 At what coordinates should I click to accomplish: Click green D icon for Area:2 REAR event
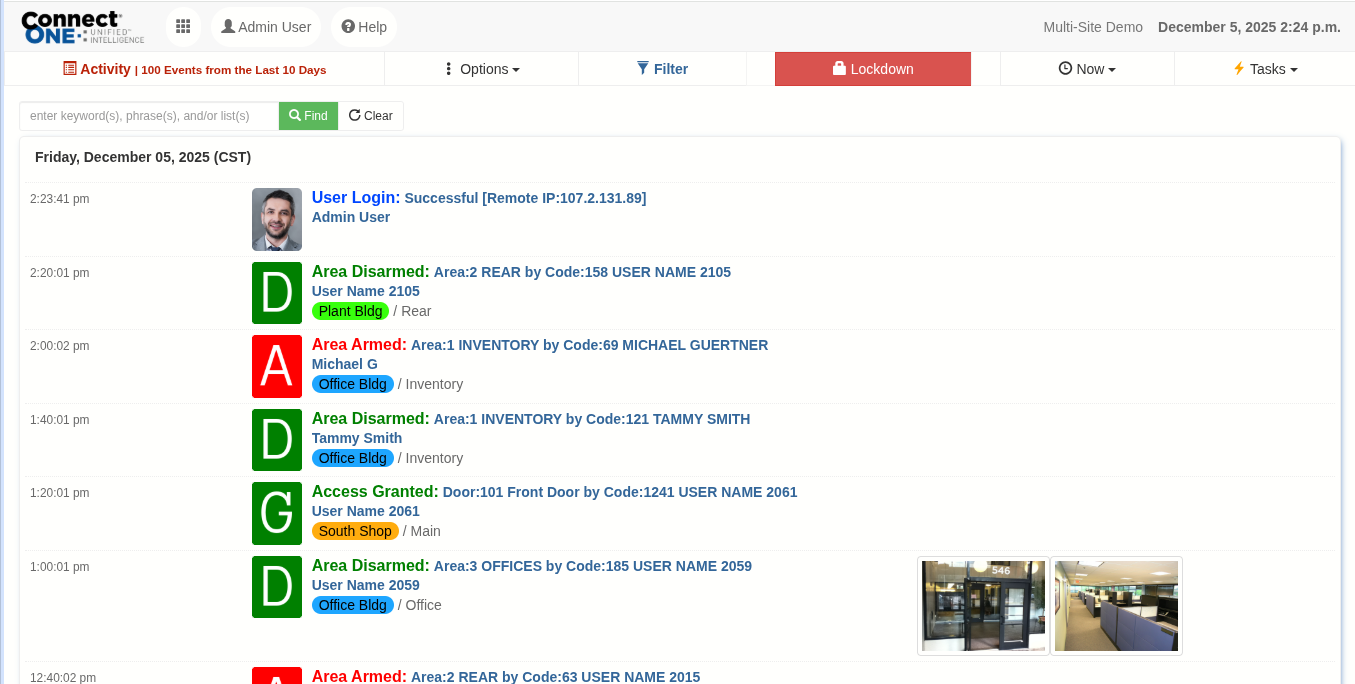[x=277, y=293]
